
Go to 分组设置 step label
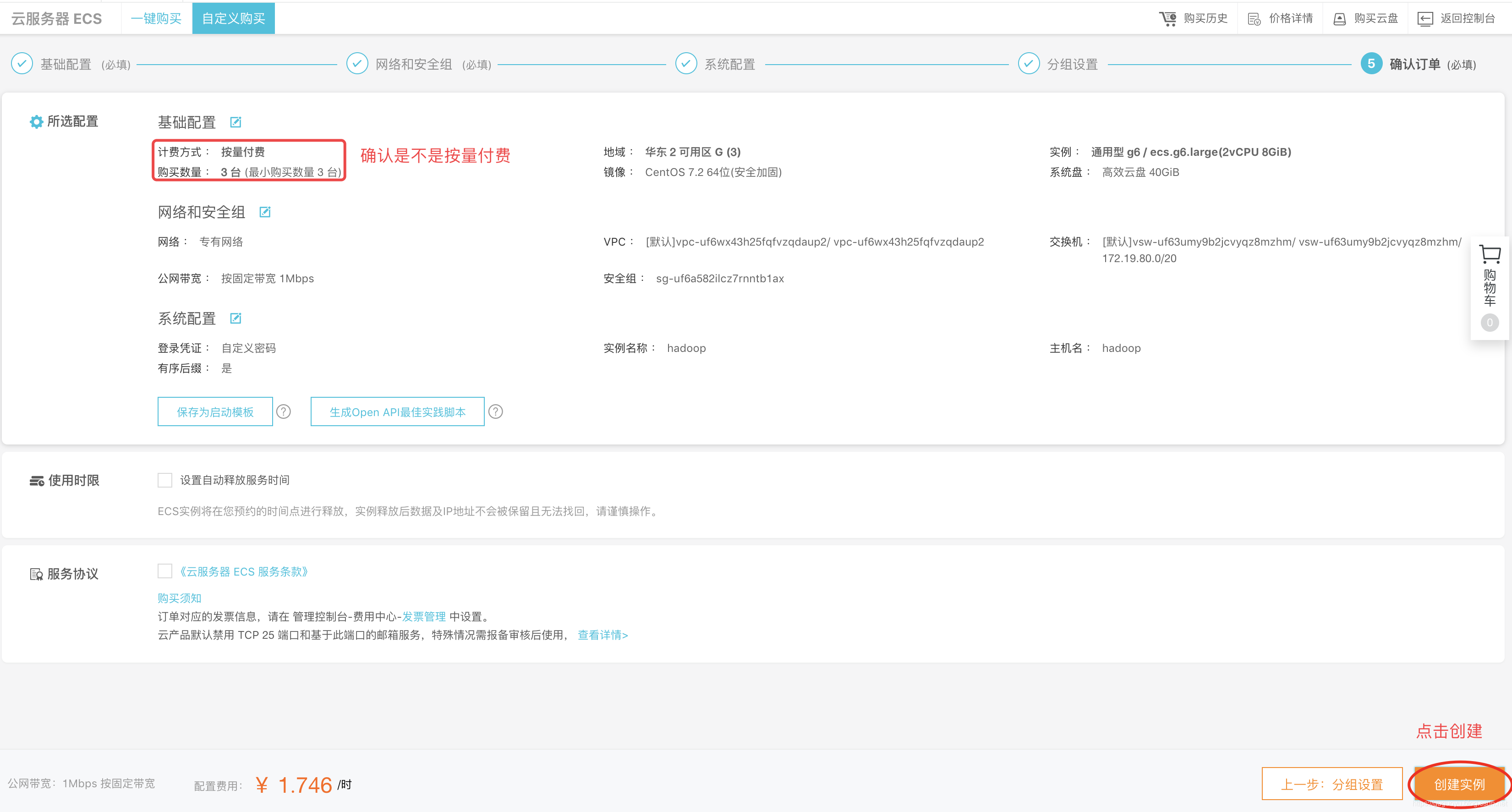[x=1072, y=64]
